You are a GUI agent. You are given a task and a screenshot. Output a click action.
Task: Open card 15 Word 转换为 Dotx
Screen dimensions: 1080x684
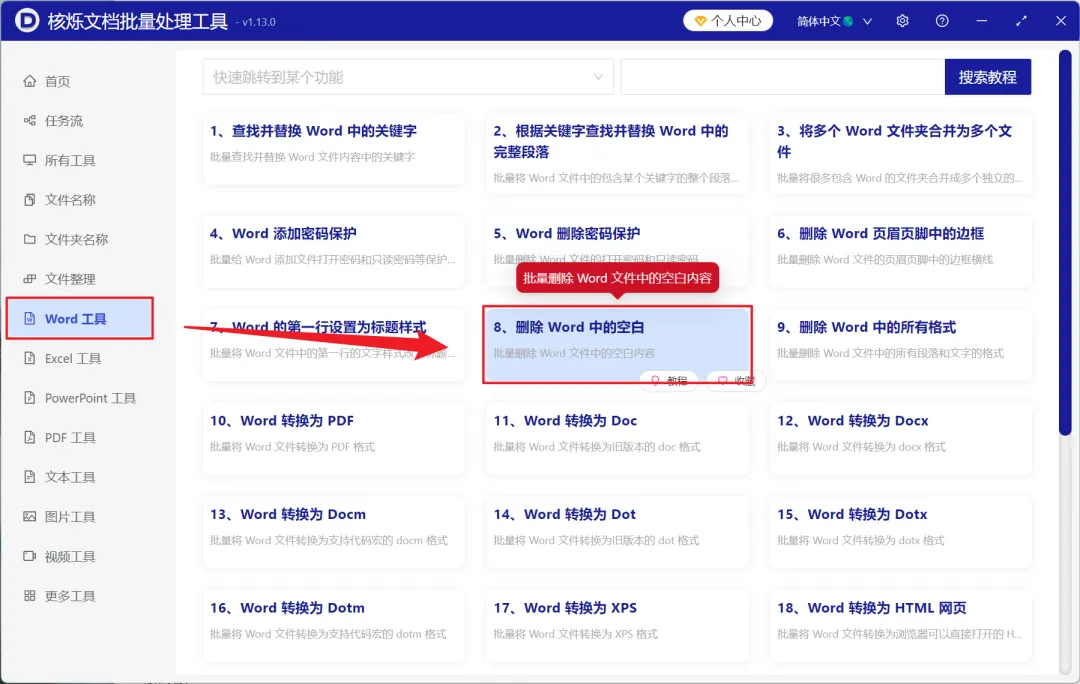point(900,532)
